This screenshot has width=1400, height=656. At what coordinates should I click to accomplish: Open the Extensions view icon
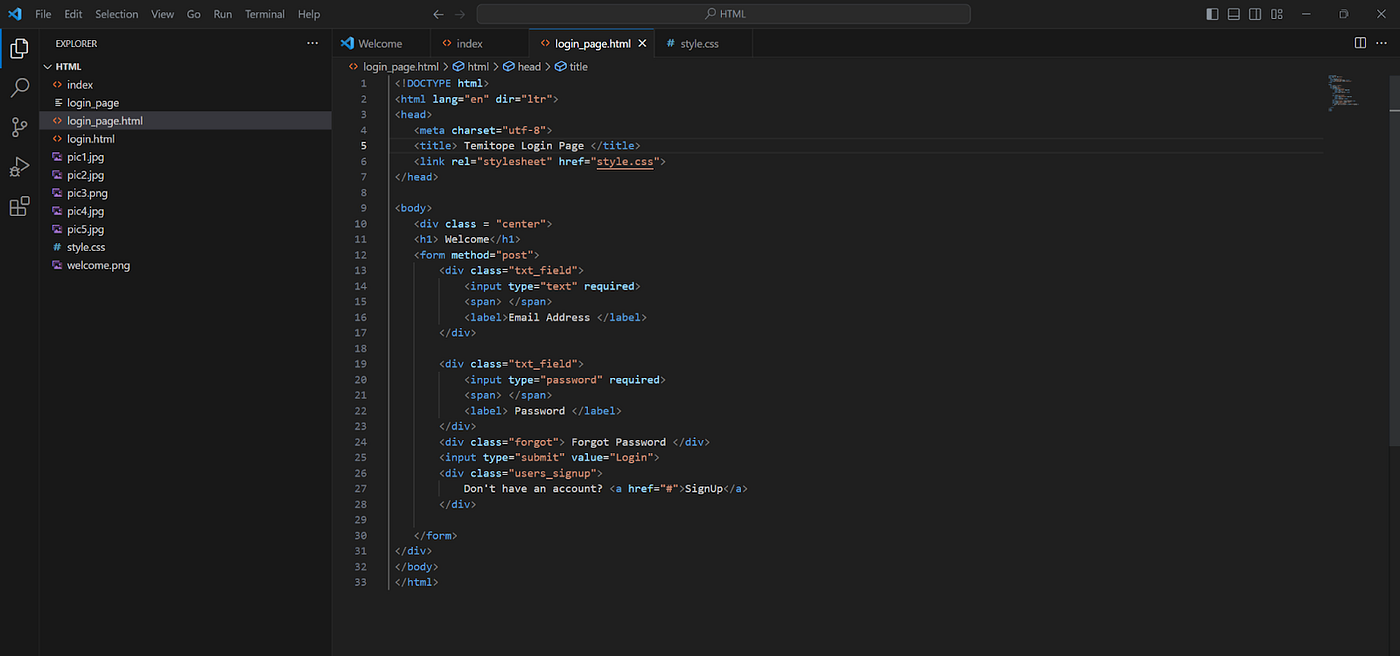click(19, 206)
